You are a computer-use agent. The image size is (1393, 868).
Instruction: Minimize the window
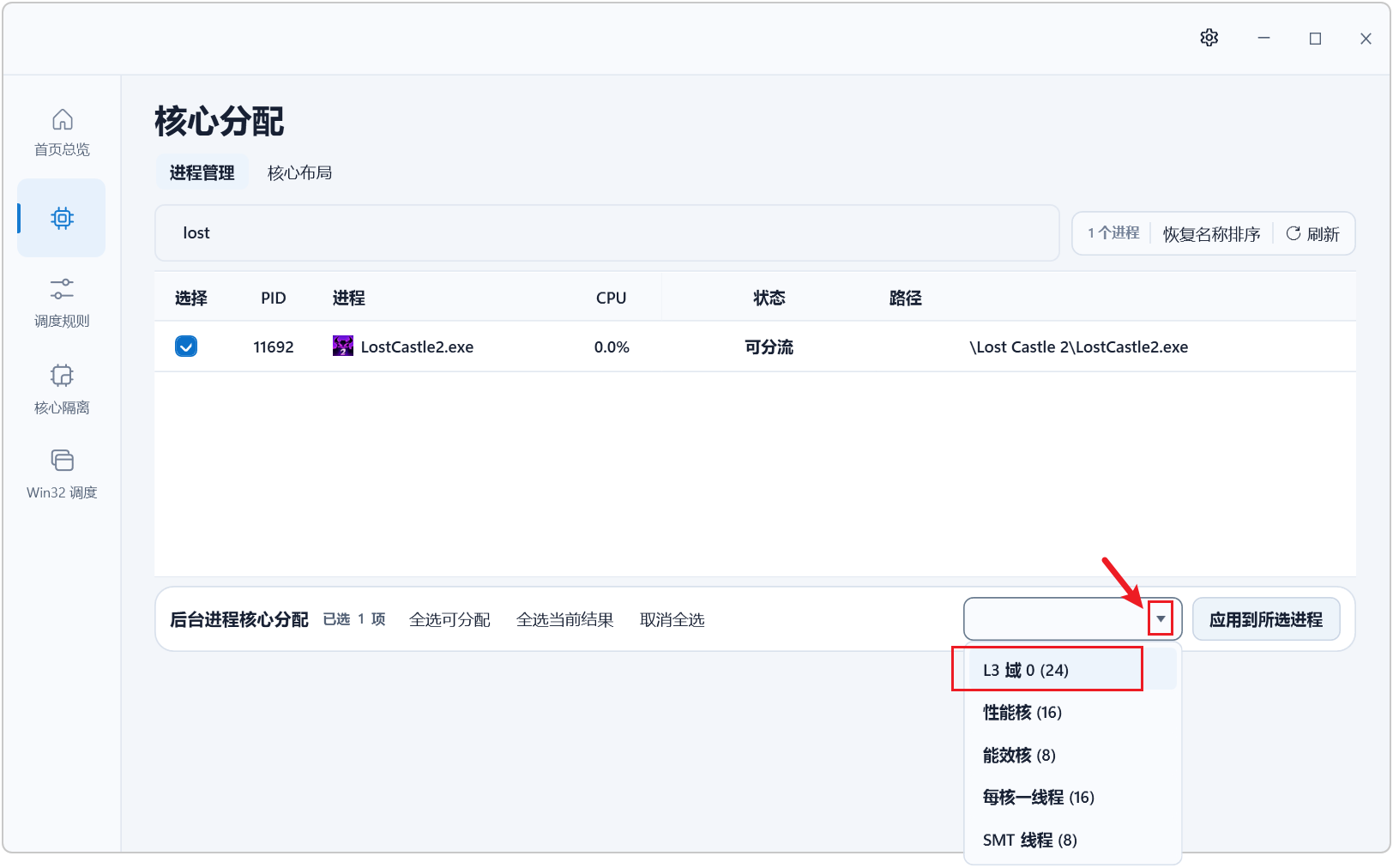[x=1263, y=38]
